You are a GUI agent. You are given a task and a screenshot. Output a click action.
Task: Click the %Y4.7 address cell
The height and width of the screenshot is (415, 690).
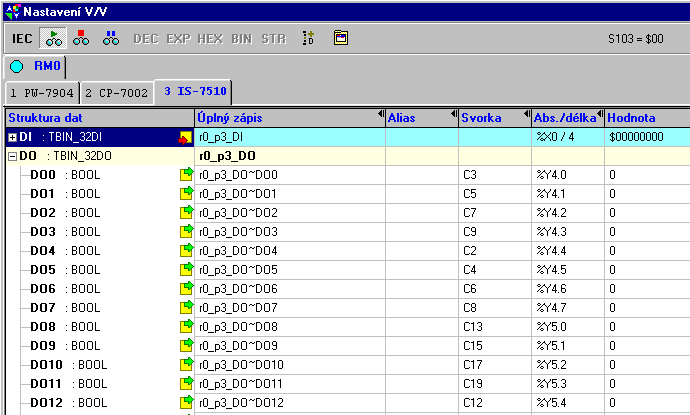pyautogui.click(x=568, y=308)
